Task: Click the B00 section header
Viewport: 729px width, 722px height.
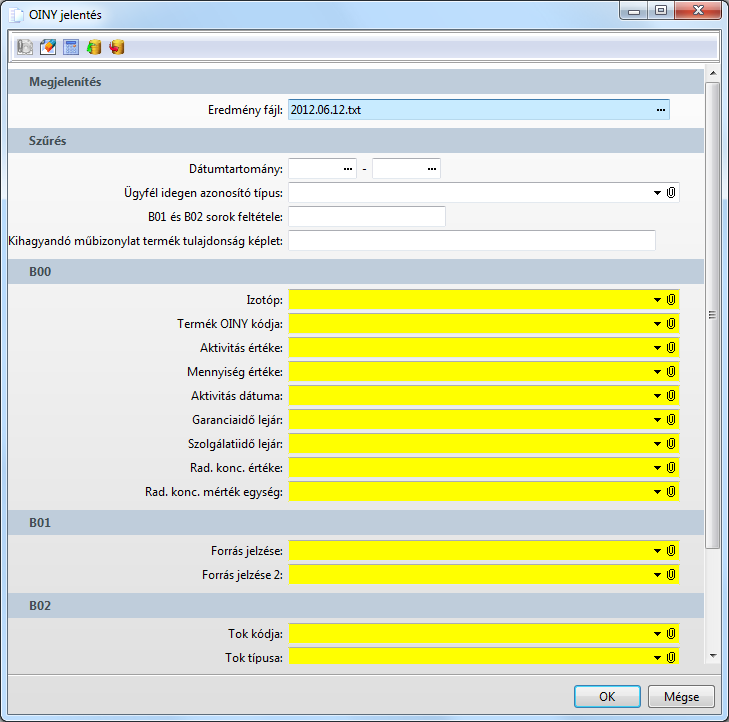Action: [x=356, y=272]
